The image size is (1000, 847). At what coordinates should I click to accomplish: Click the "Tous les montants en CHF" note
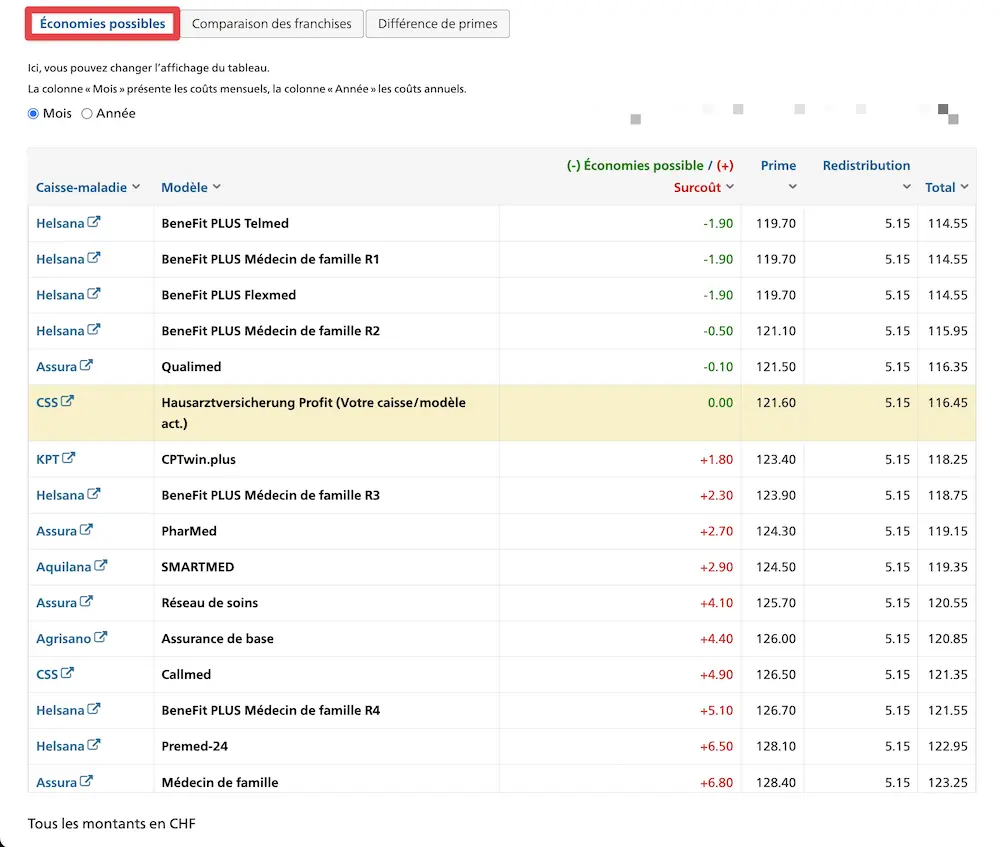(112, 823)
